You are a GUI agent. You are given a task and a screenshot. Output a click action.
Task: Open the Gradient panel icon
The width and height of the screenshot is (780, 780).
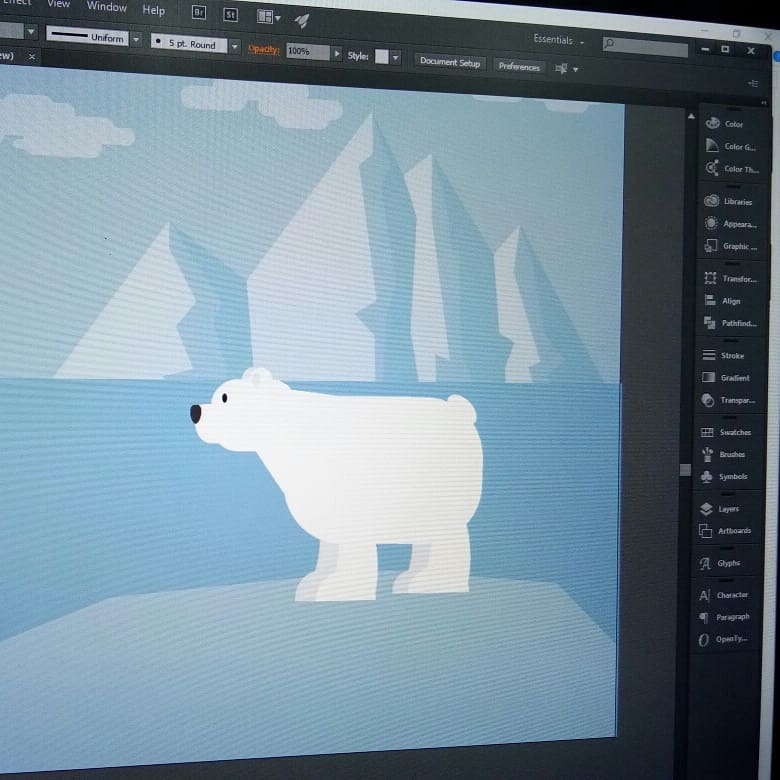(x=708, y=377)
